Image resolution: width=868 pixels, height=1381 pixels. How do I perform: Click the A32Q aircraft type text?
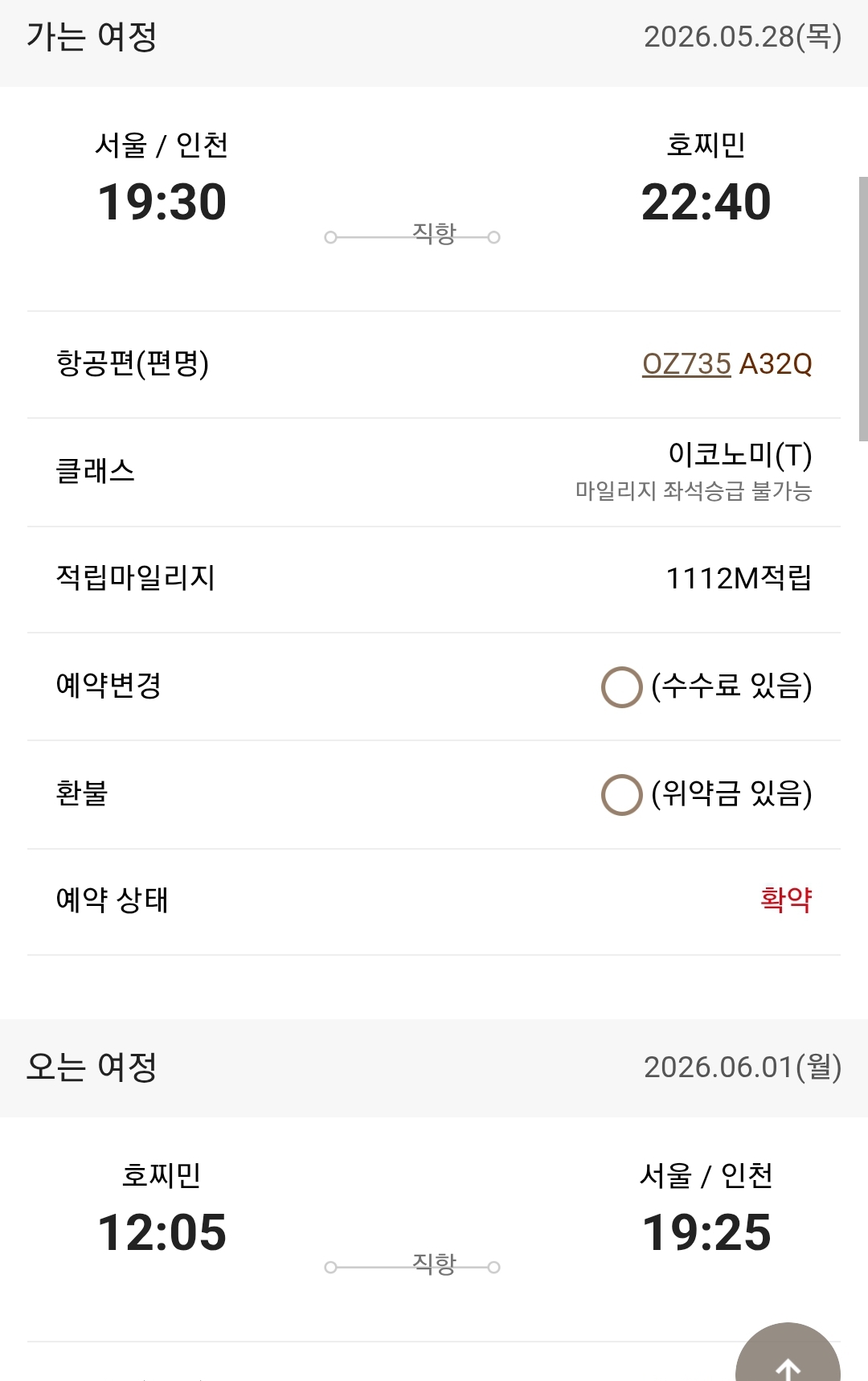point(776,364)
